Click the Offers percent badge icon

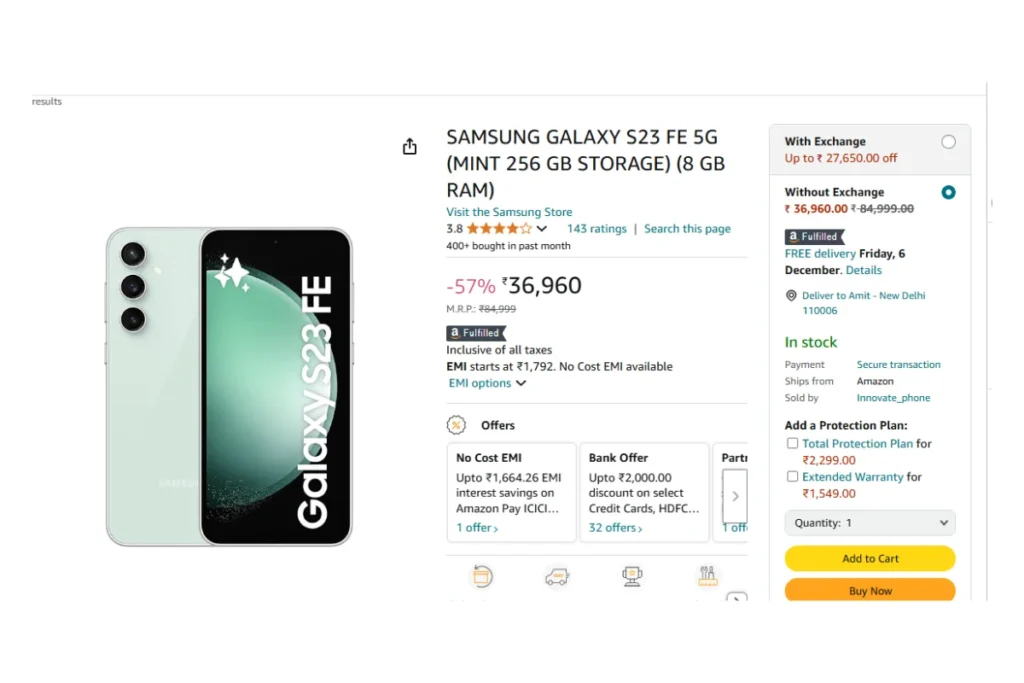[x=456, y=425]
